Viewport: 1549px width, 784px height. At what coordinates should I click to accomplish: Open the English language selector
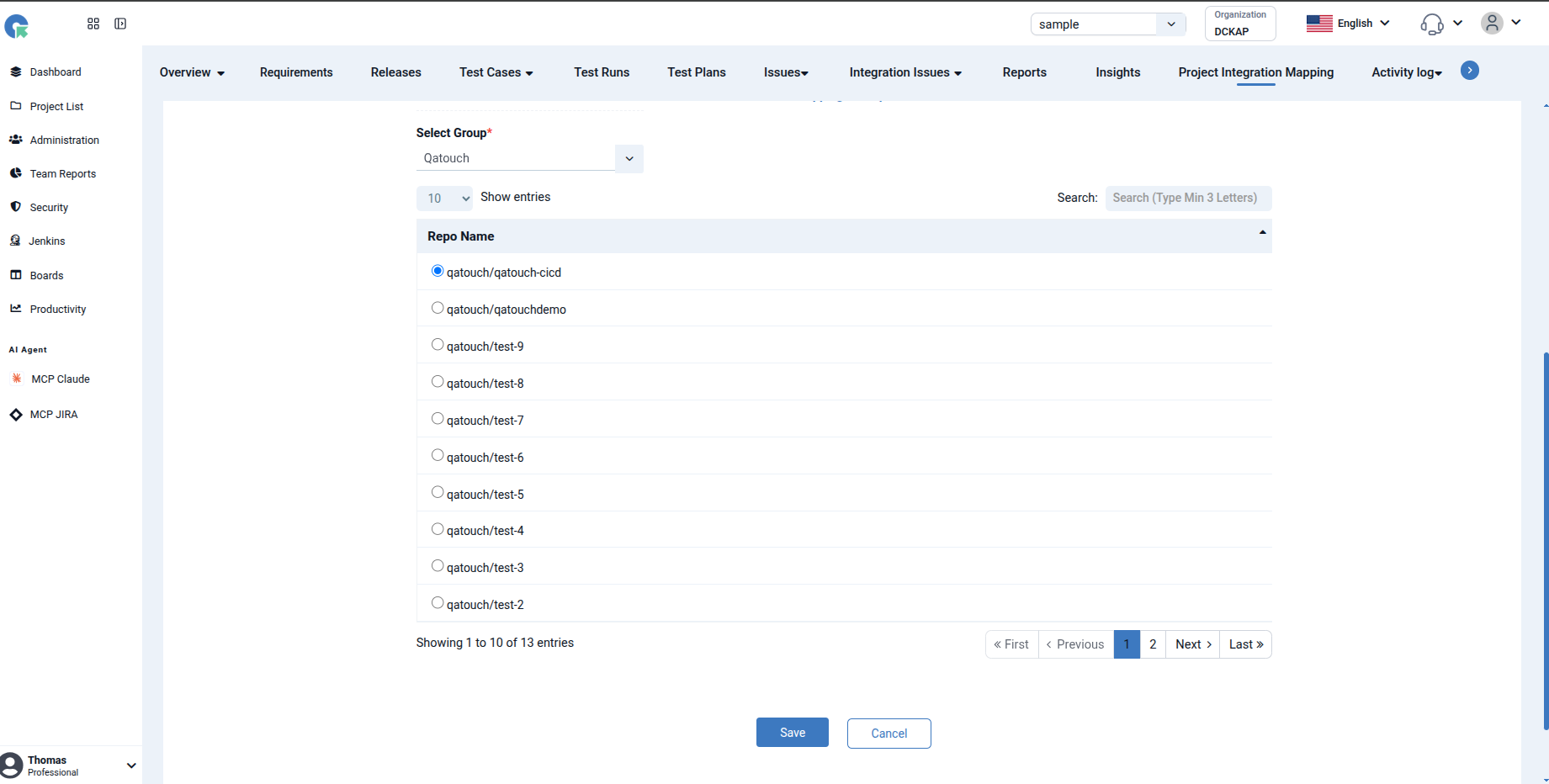click(1348, 24)
